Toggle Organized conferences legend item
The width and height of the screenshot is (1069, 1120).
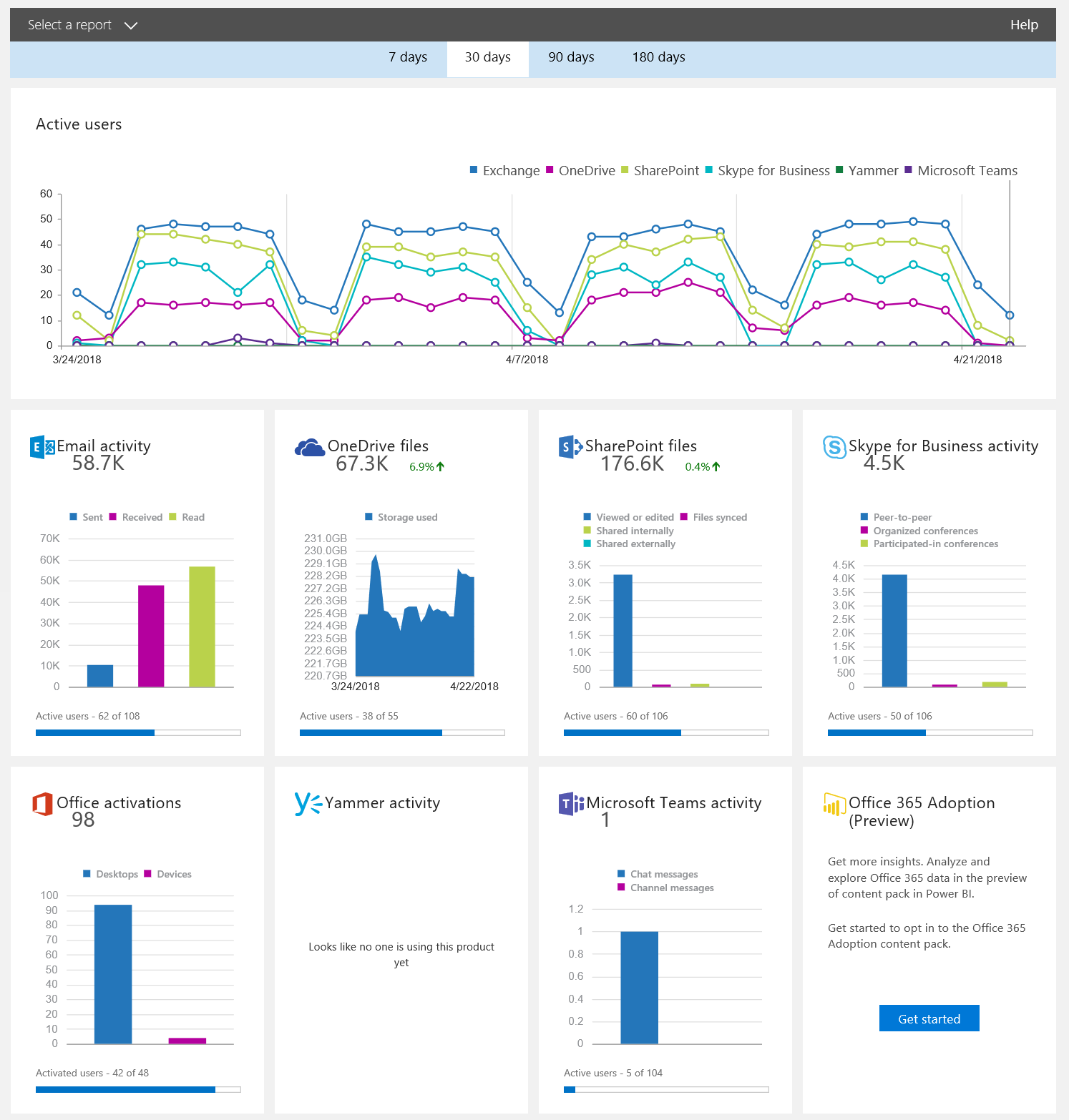point(919,531)
